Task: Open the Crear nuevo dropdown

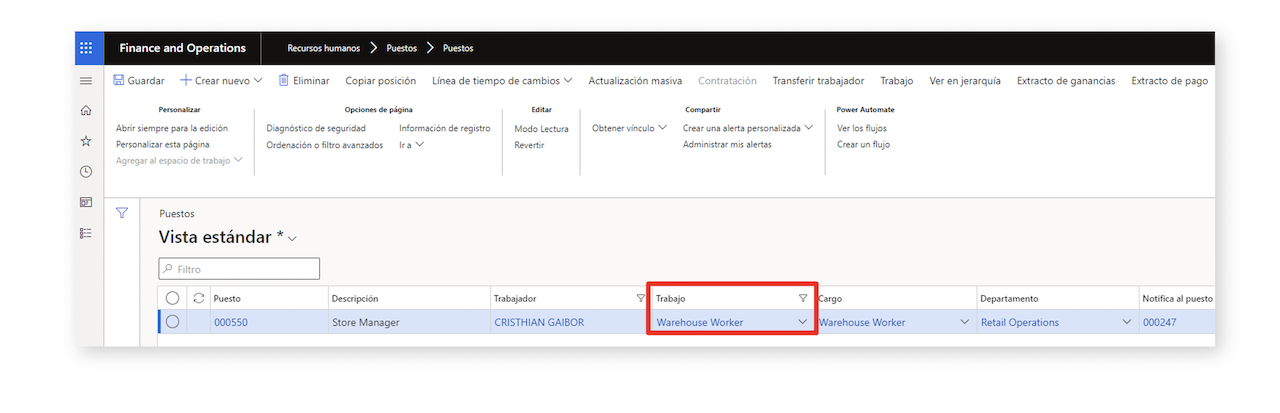Action: click(x=221, y=81)
